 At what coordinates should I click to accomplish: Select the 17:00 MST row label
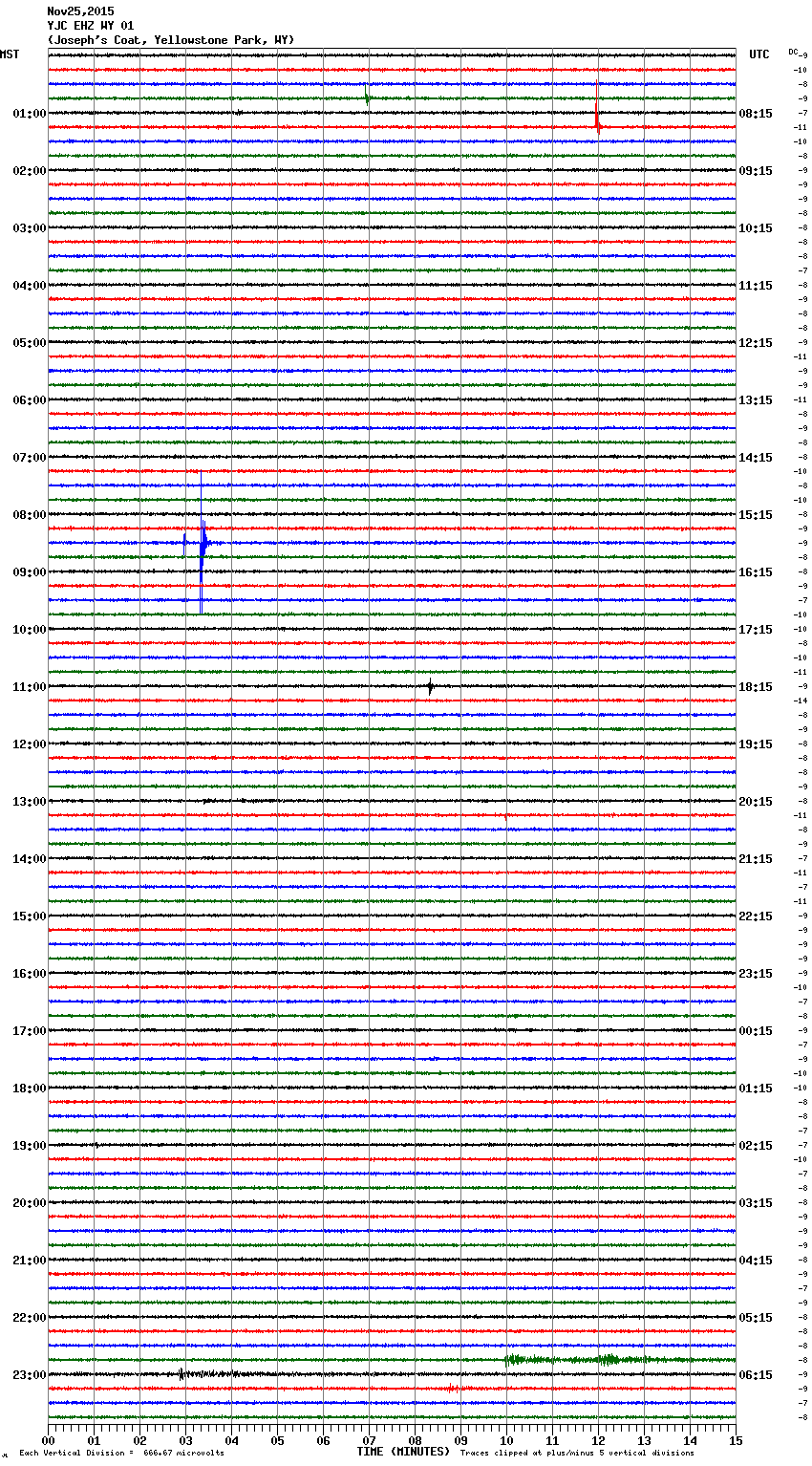30,1031
